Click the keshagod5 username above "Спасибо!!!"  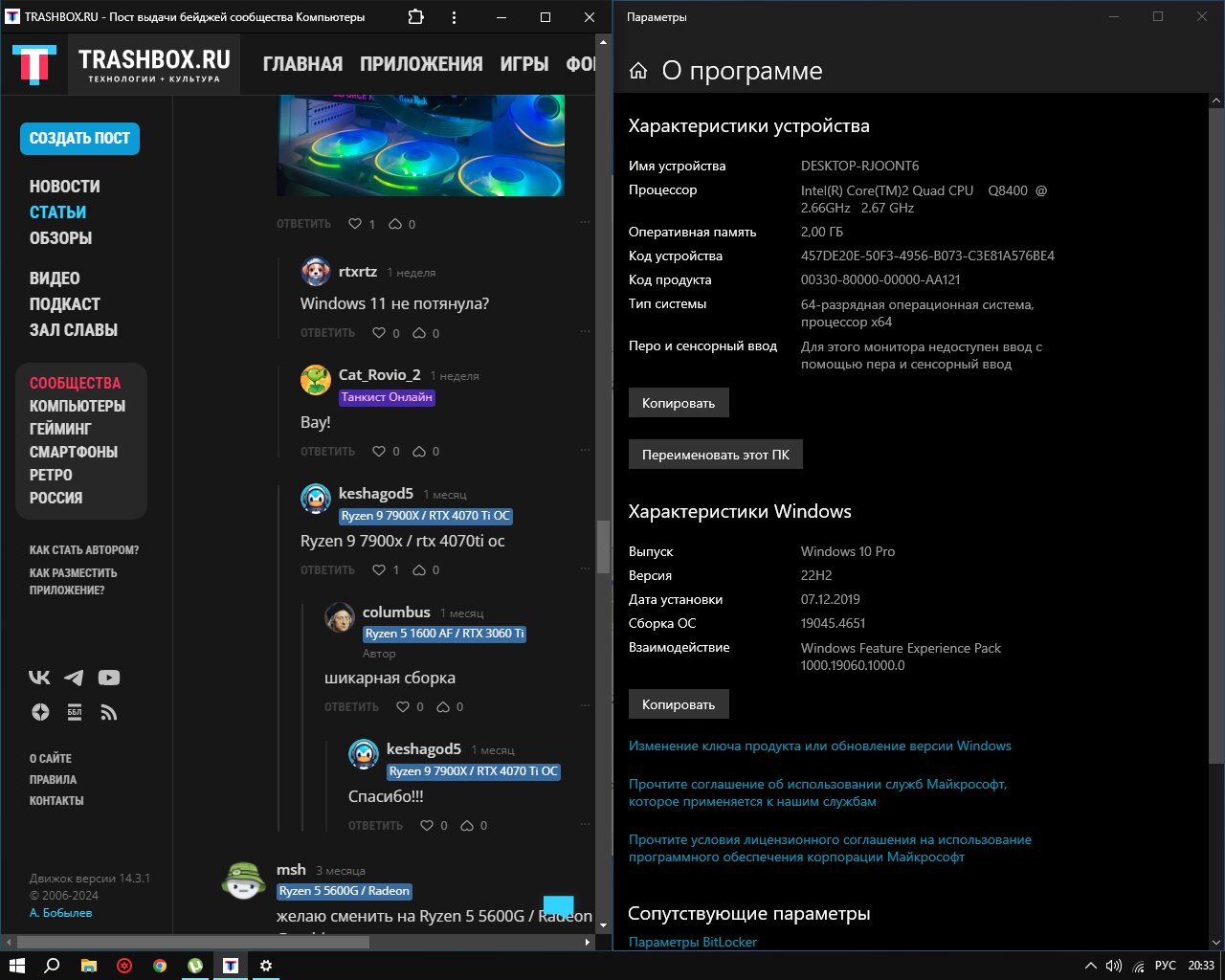pos(423,749)
